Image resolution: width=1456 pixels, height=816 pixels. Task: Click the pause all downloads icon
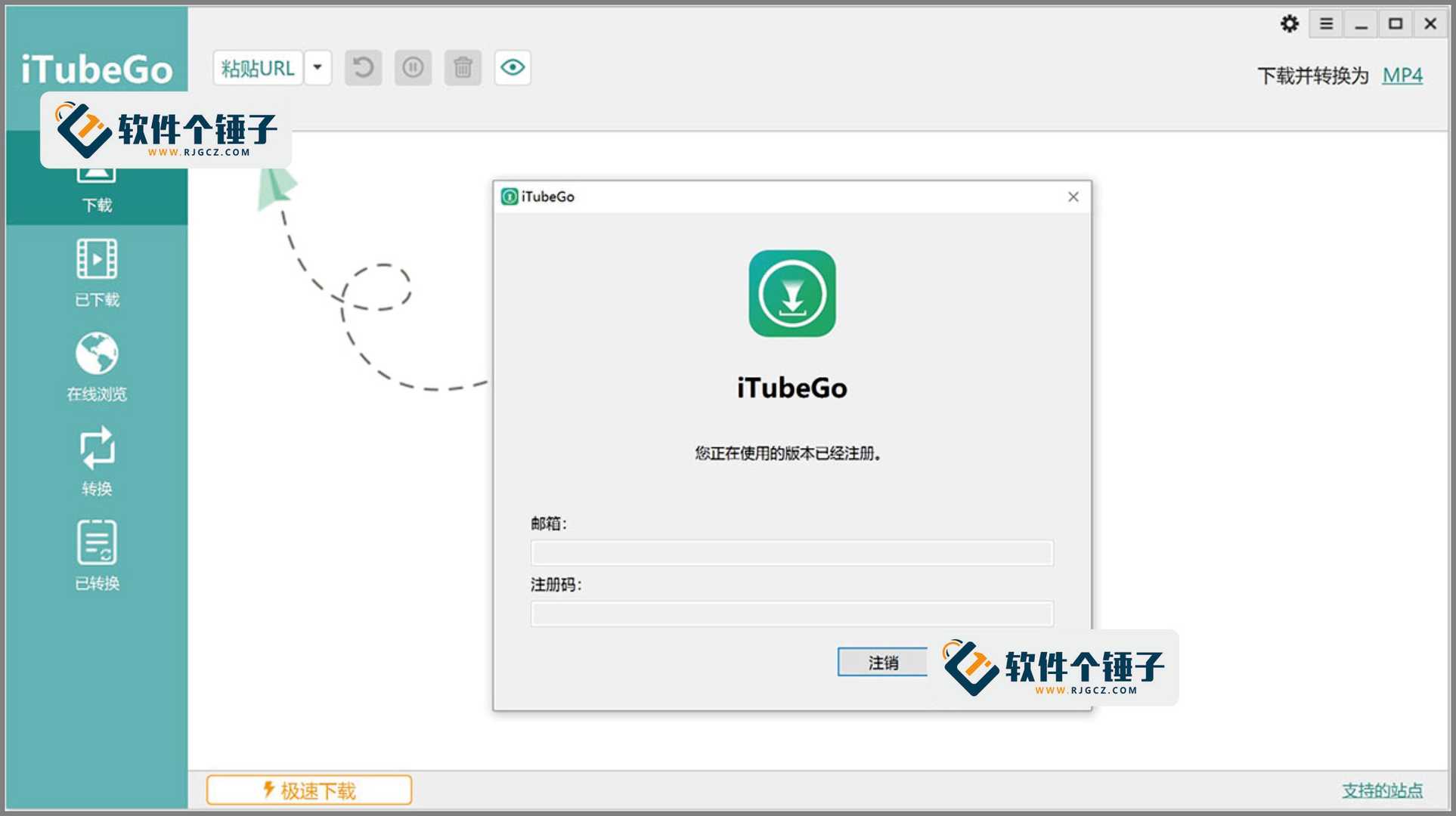pyautogui.click(x=413, y=68)
